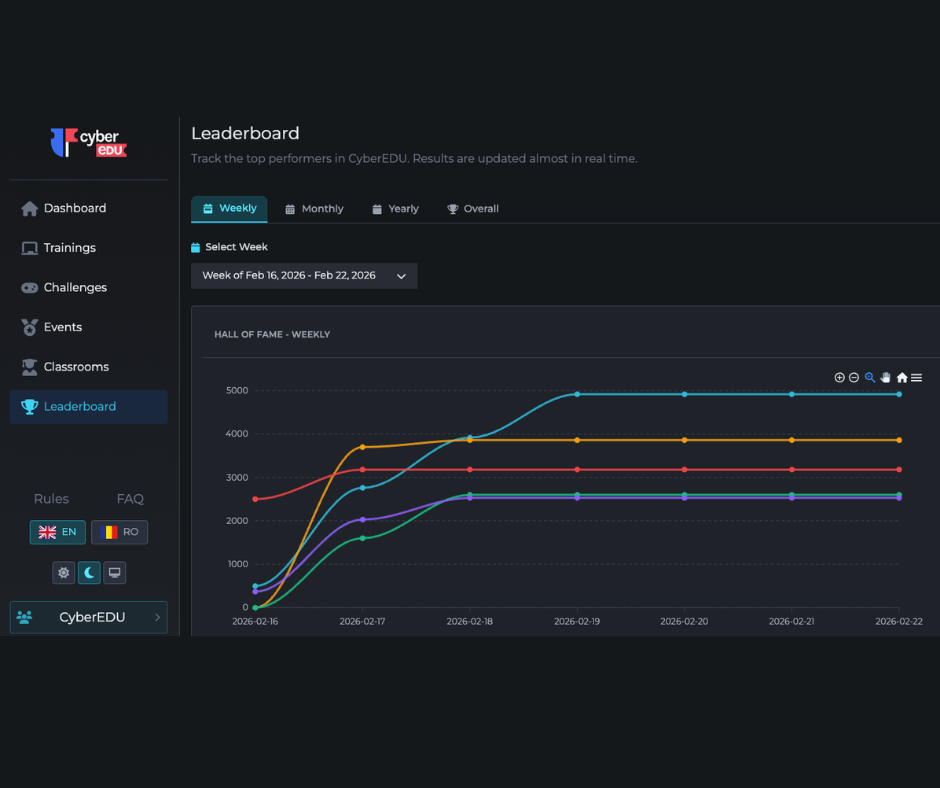This screenshot has width=940, height=788.
Task: Click the Events medal icon
Action: tap(29, 327)
